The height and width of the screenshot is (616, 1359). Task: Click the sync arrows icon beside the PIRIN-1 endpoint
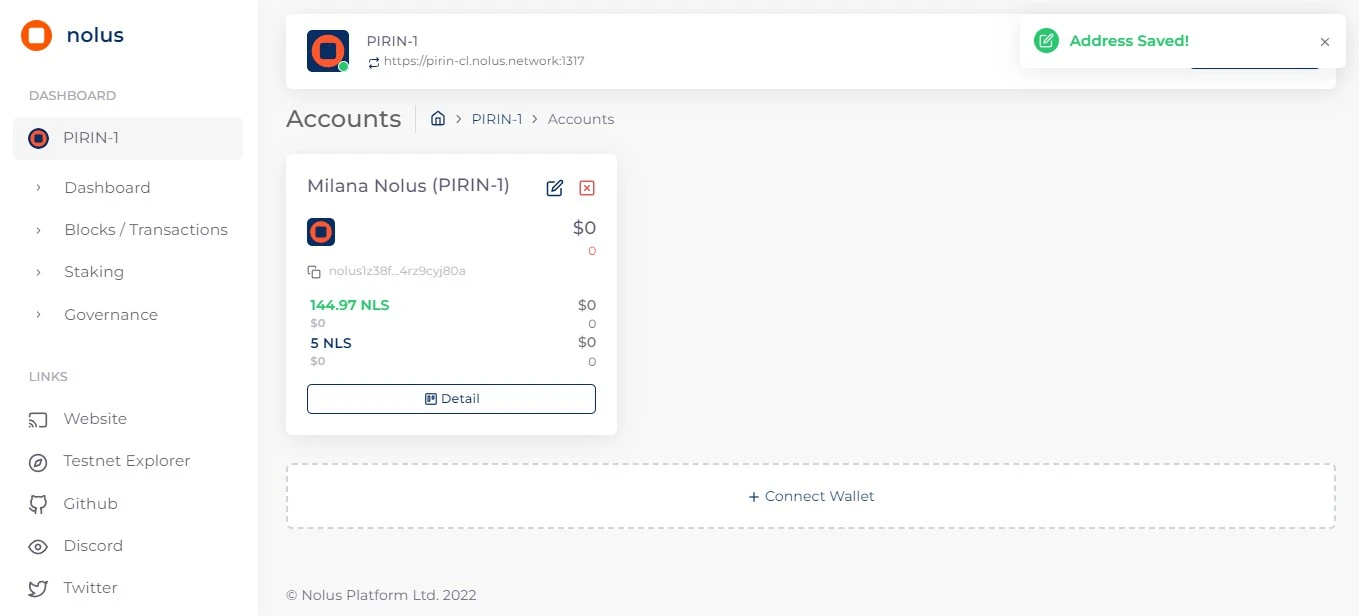click(374, 60)
